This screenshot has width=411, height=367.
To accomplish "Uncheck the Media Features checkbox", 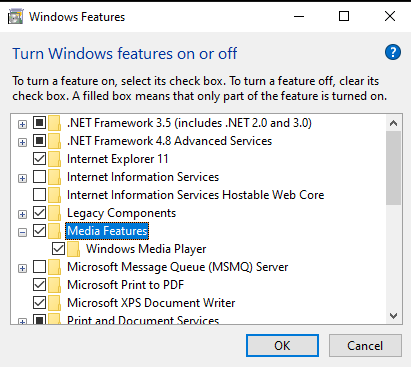I will (x=39, y=231).
